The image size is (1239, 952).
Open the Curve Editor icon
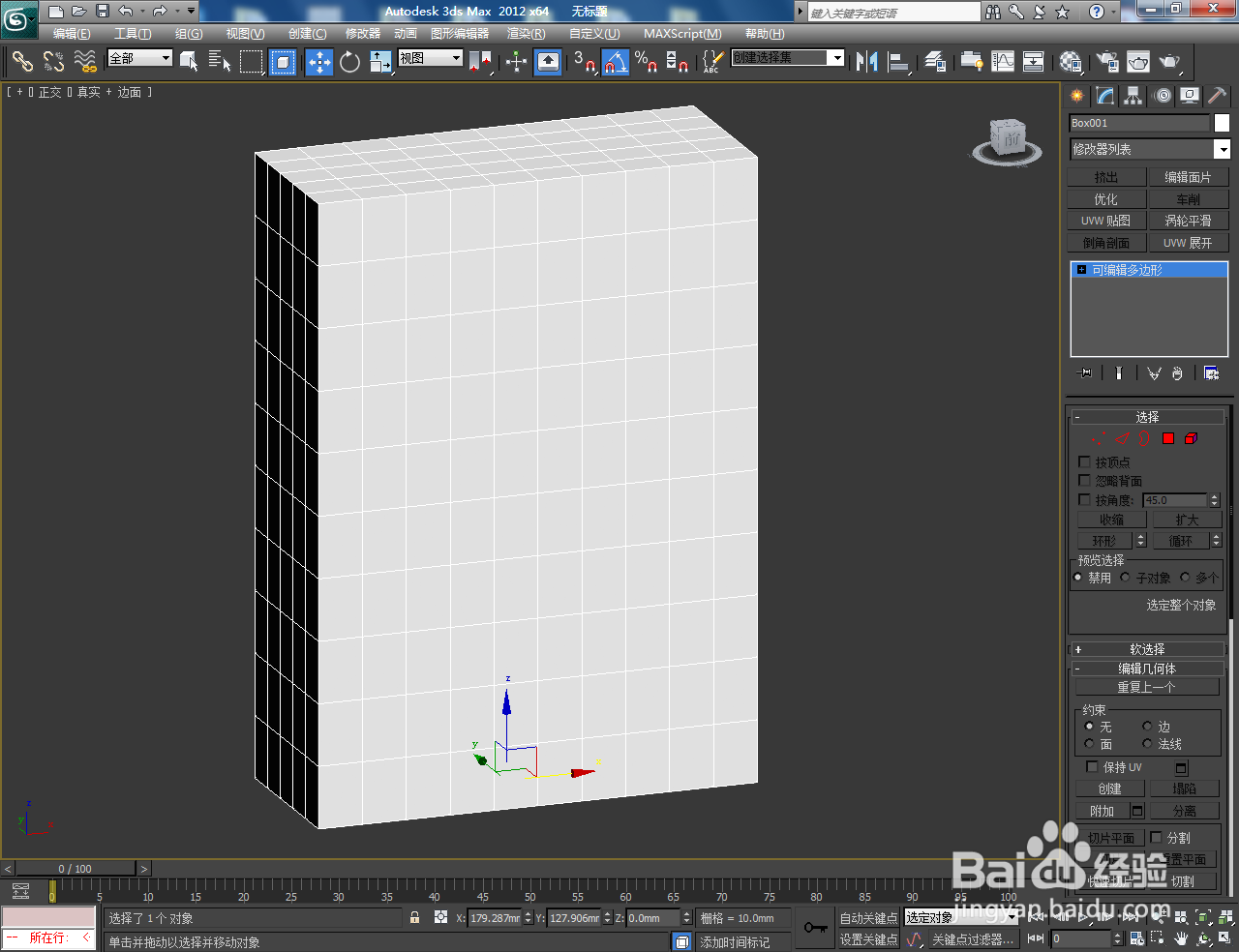click(1003, 62)
